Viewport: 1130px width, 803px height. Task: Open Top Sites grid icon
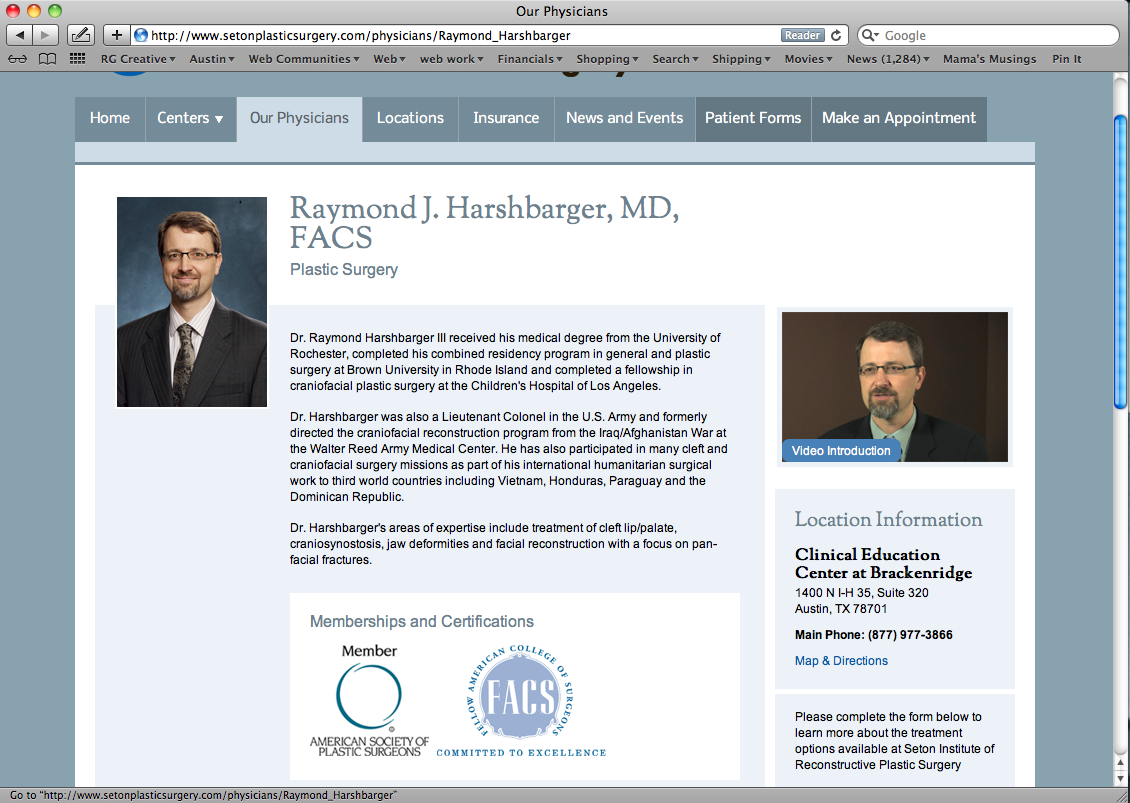pos(77,59)
